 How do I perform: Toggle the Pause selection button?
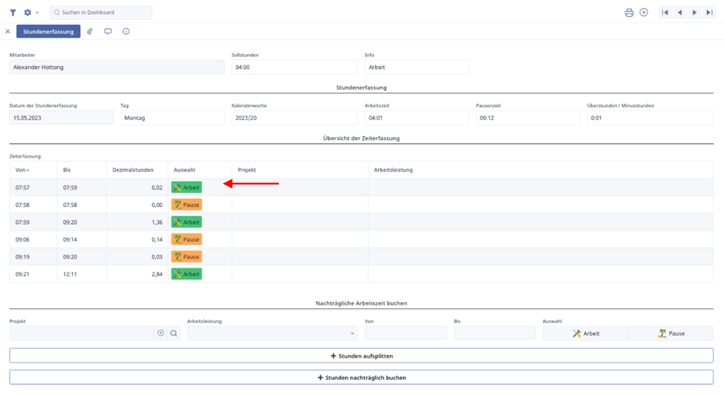click(671, 333)
